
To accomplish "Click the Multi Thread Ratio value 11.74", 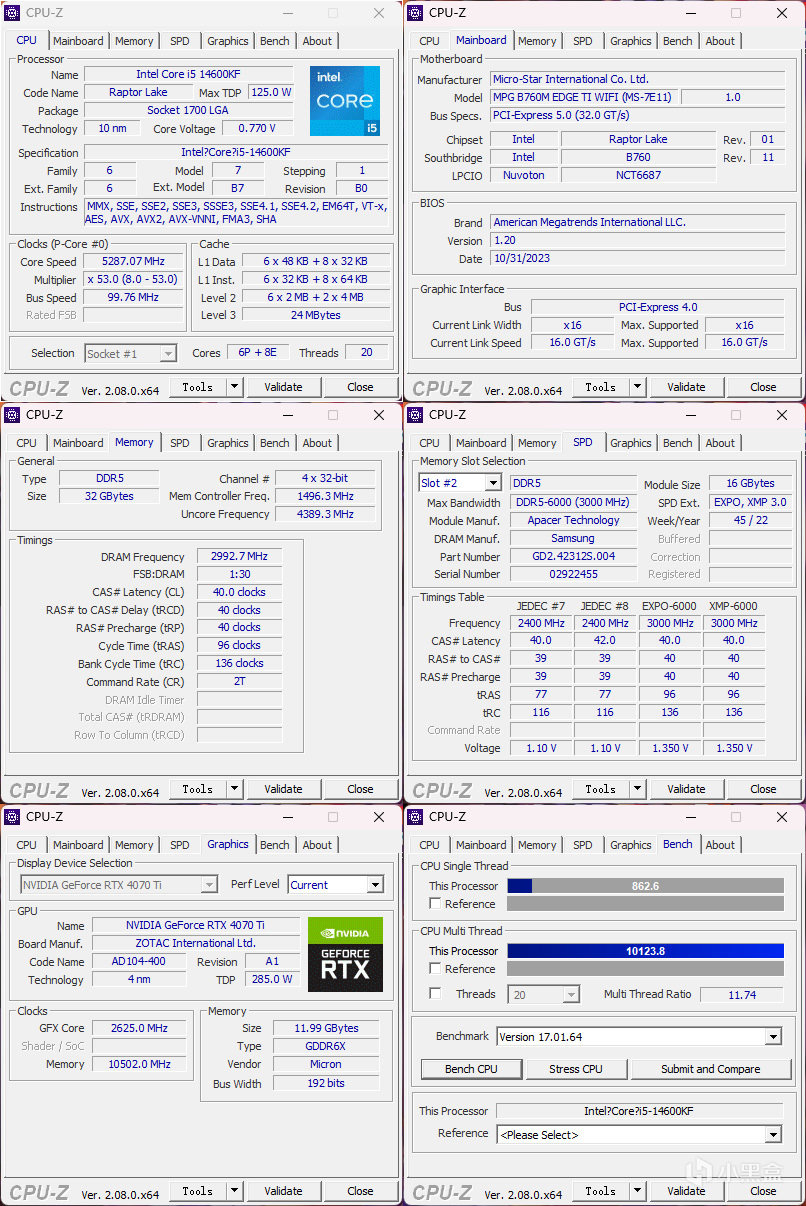I will point(742,994).
